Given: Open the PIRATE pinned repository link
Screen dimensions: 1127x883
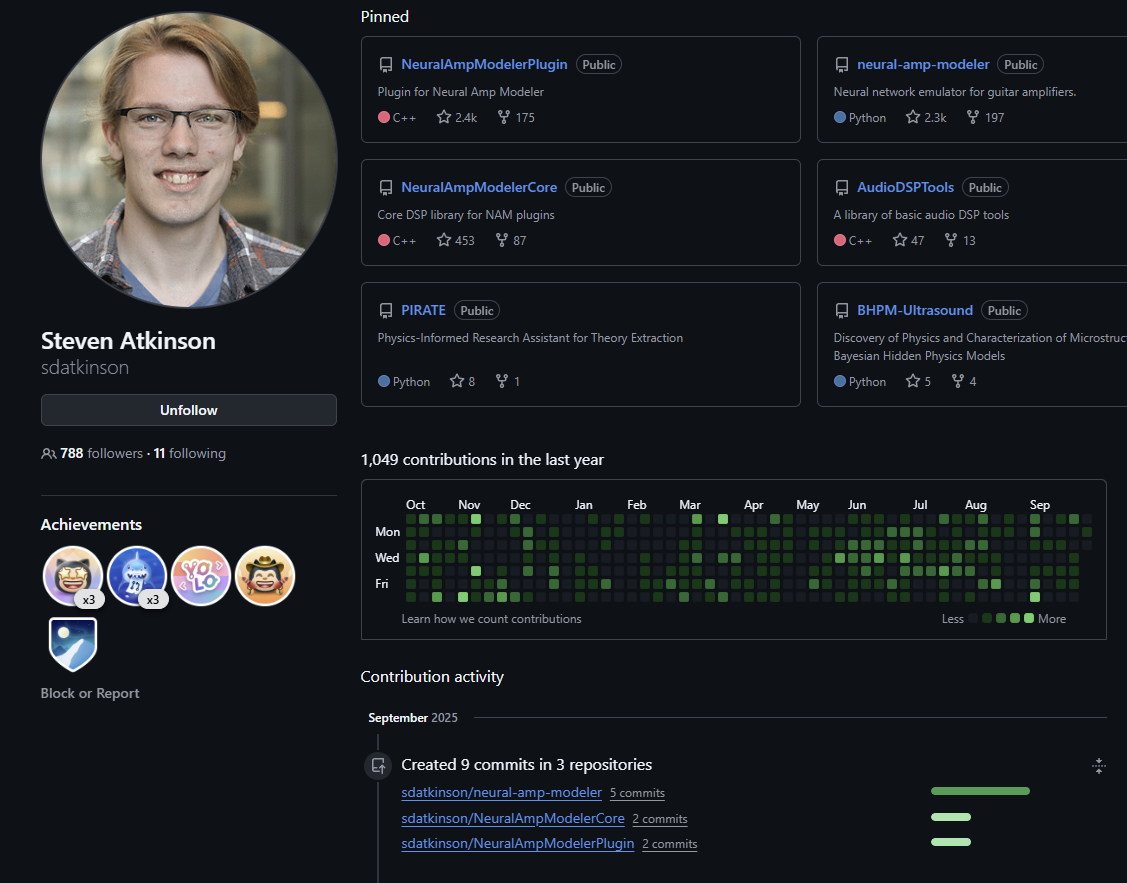Looking at the screenshot, I should coord(423,310).
